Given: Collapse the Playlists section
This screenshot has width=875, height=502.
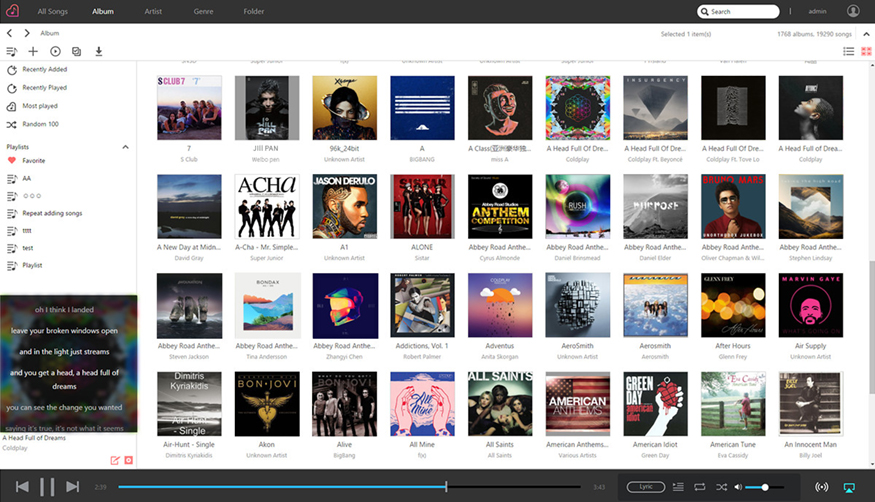Looking at the screenshot, I should click(x=126, y=147).
